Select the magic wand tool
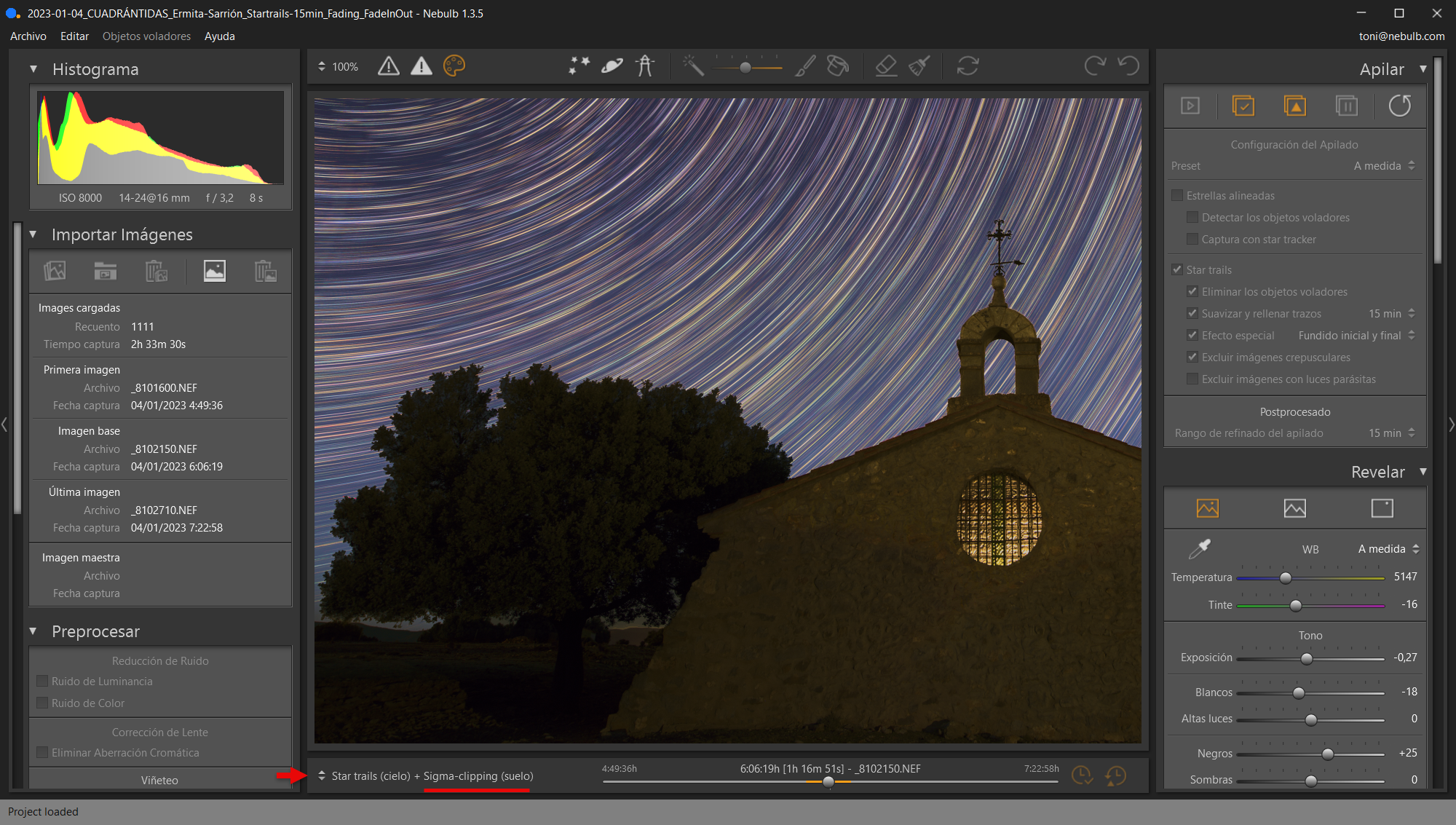1456x825 pixels. click(x=693, y=66)
